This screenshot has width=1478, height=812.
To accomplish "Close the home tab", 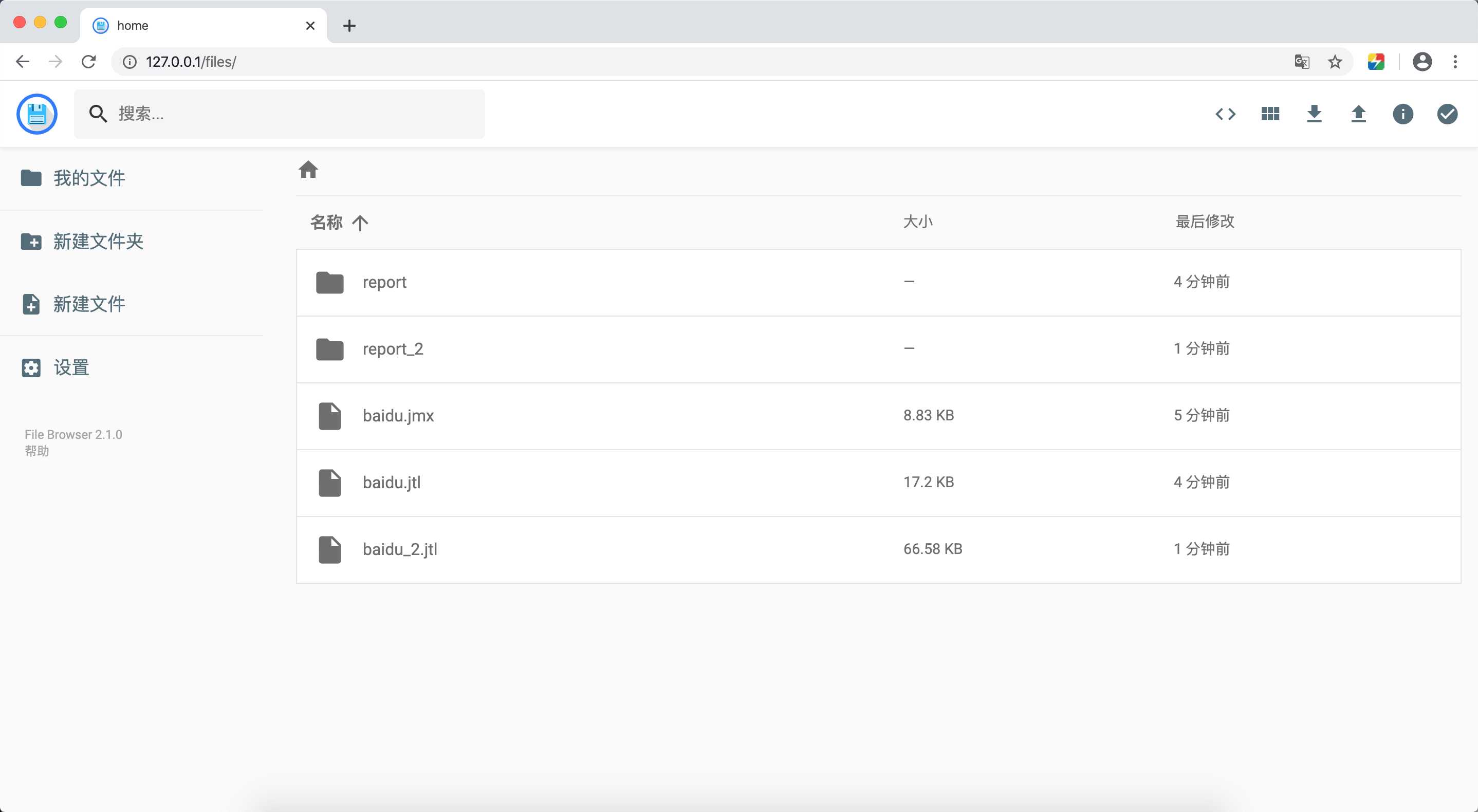I will click(x=310, y=25).
